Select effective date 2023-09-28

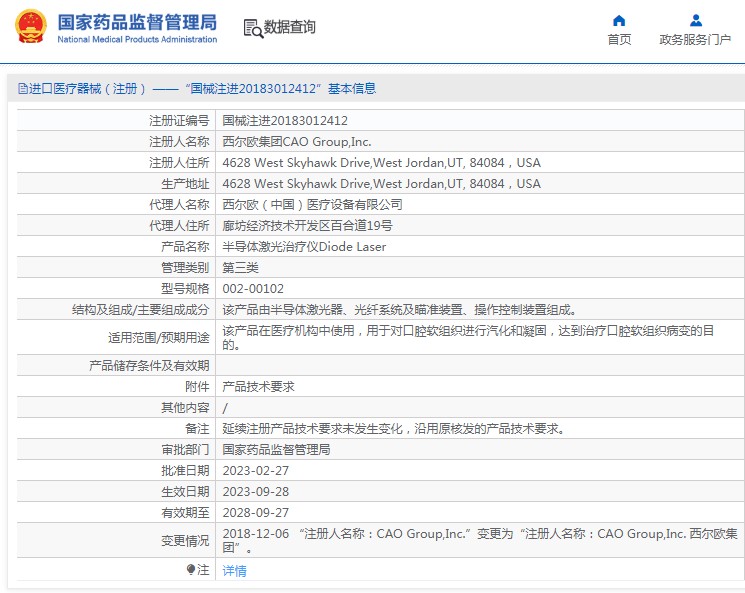256,491
